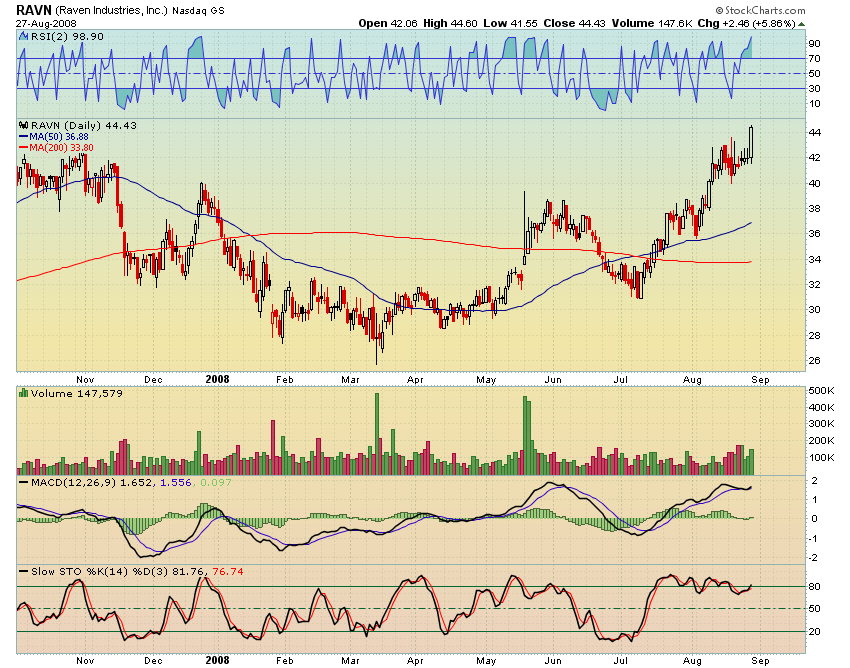Viewport: 850px width, 668px height.
Task: Click the '80' stochastic axis label
Action: tap(814, 587)
